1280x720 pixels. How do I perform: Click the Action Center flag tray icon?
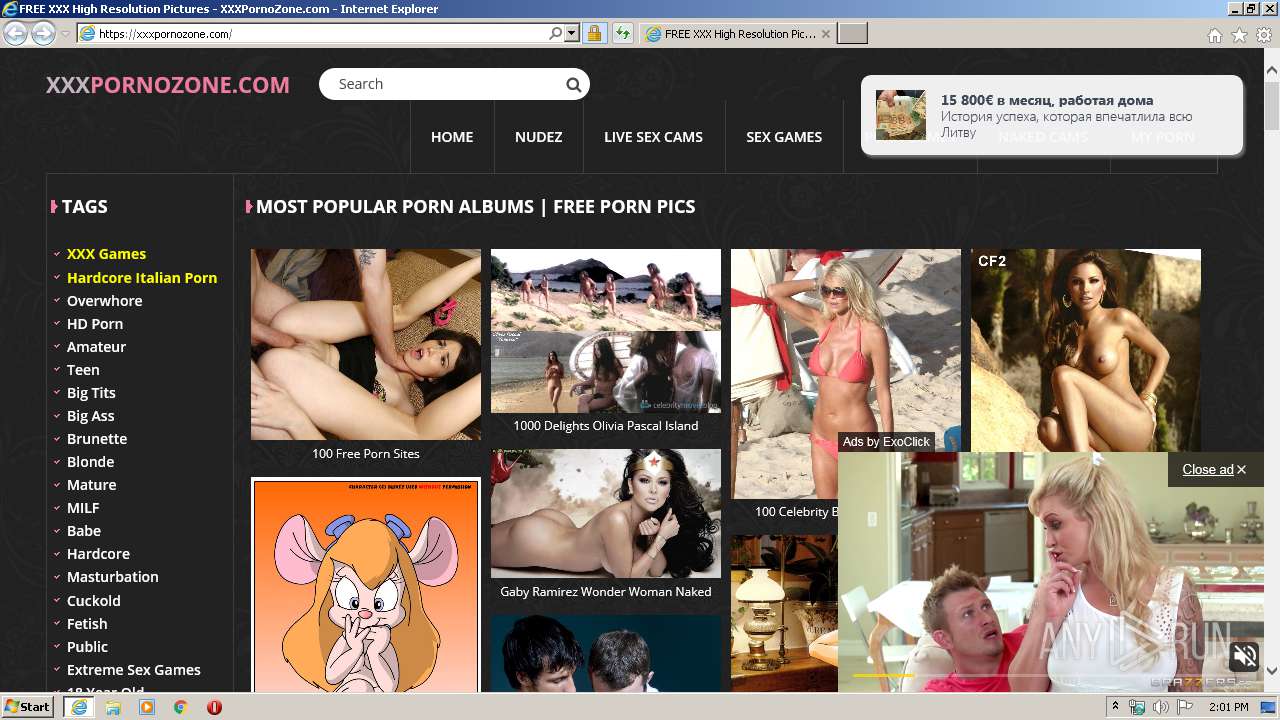pyautogui.click(x=1184, y=707)
